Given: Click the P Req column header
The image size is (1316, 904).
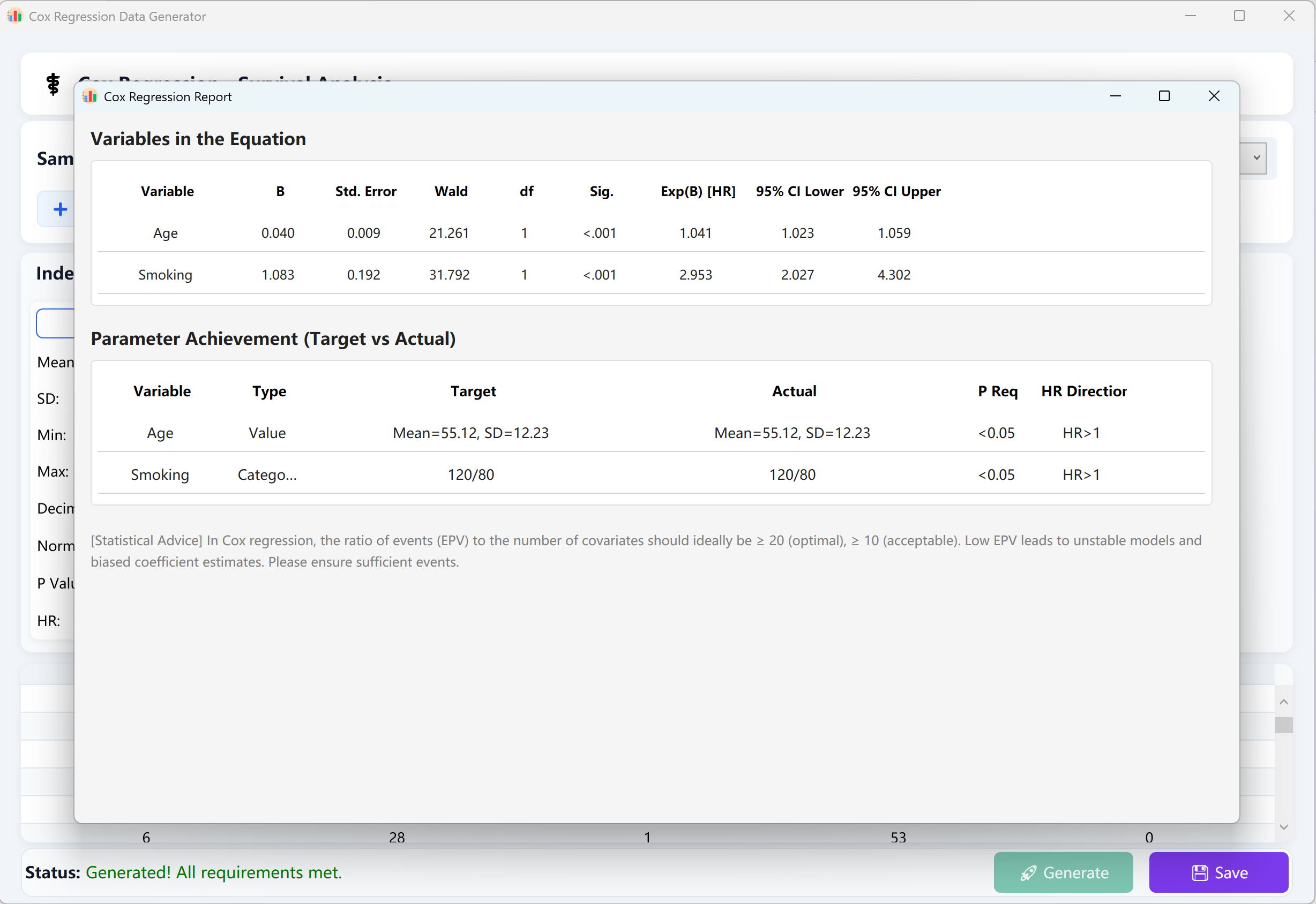Looking at the screenshot, I should coord(998,391).
